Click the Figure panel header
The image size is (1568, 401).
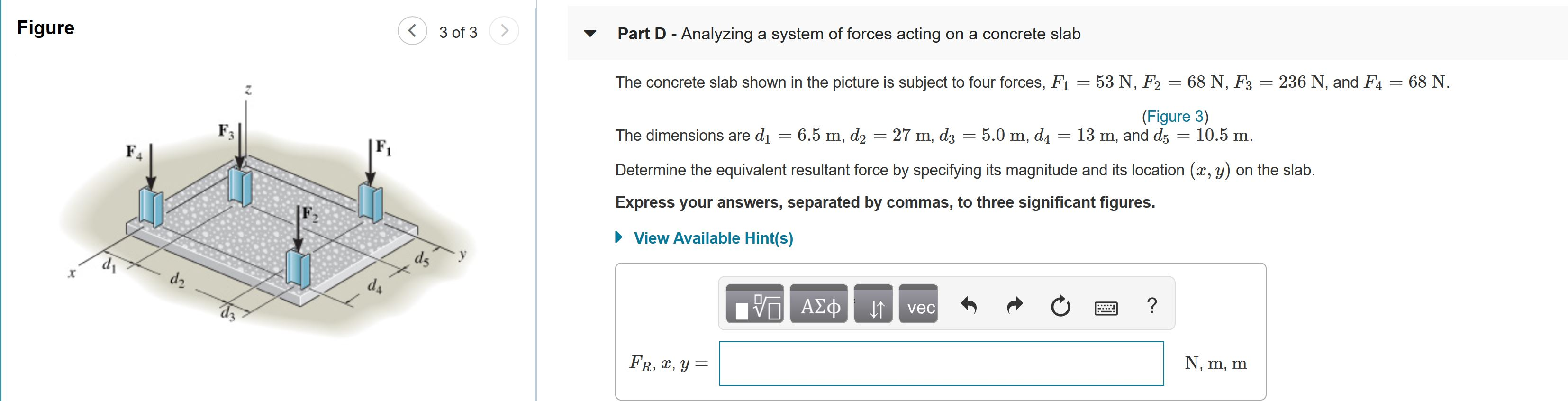tap(45, 27)
